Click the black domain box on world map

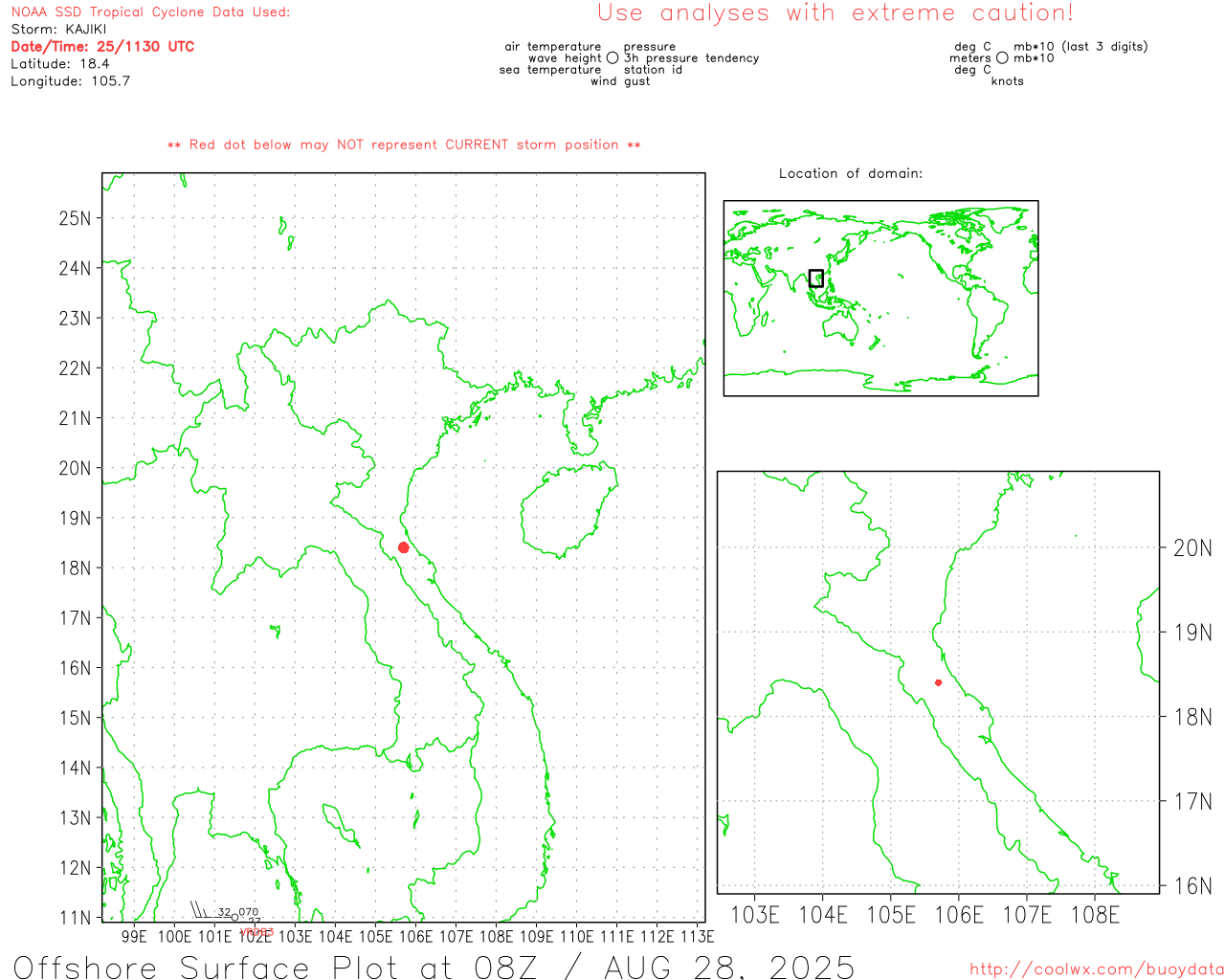pyautogui.click(x=816, y=278)
